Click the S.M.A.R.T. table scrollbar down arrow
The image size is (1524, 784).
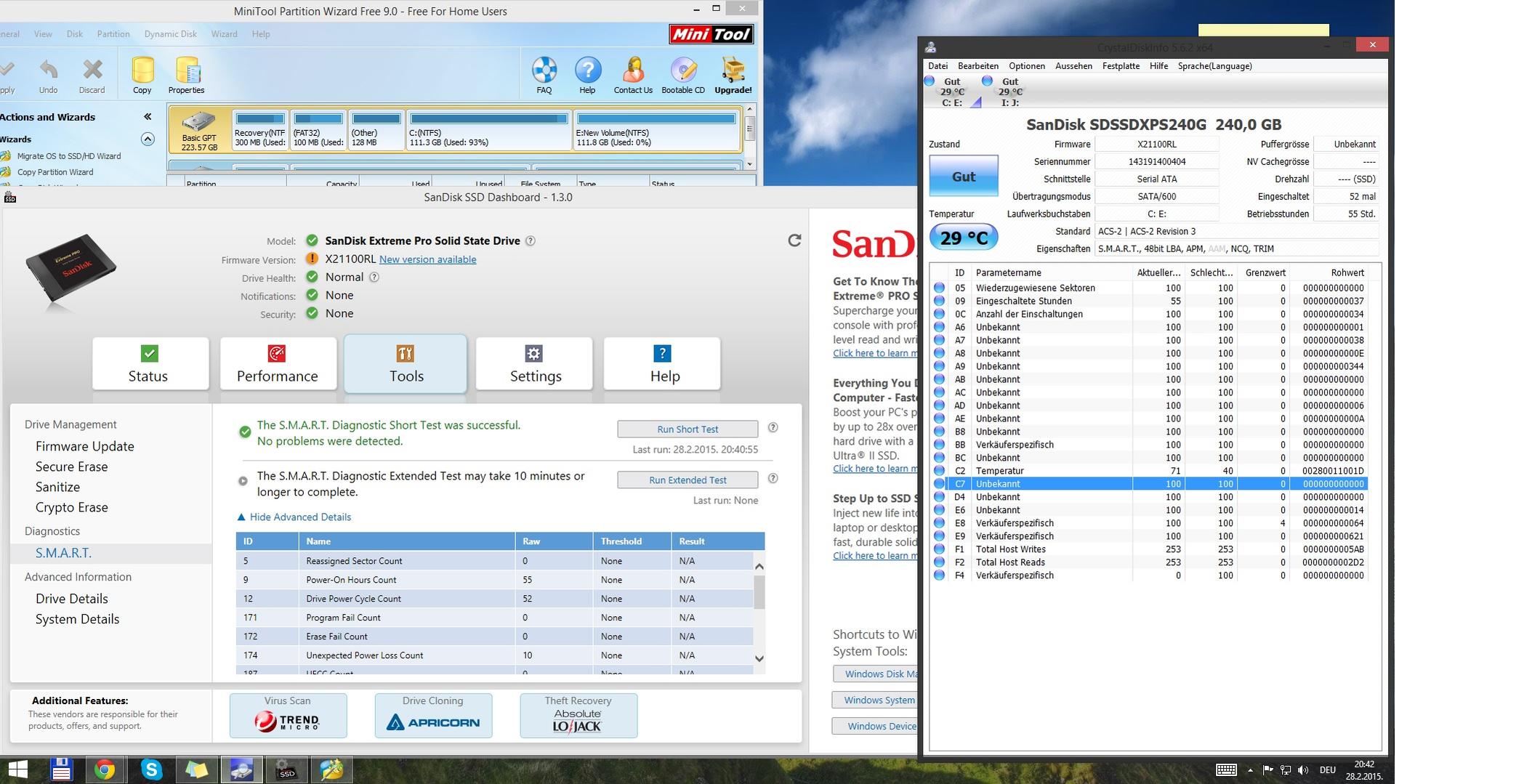[759, 658]
